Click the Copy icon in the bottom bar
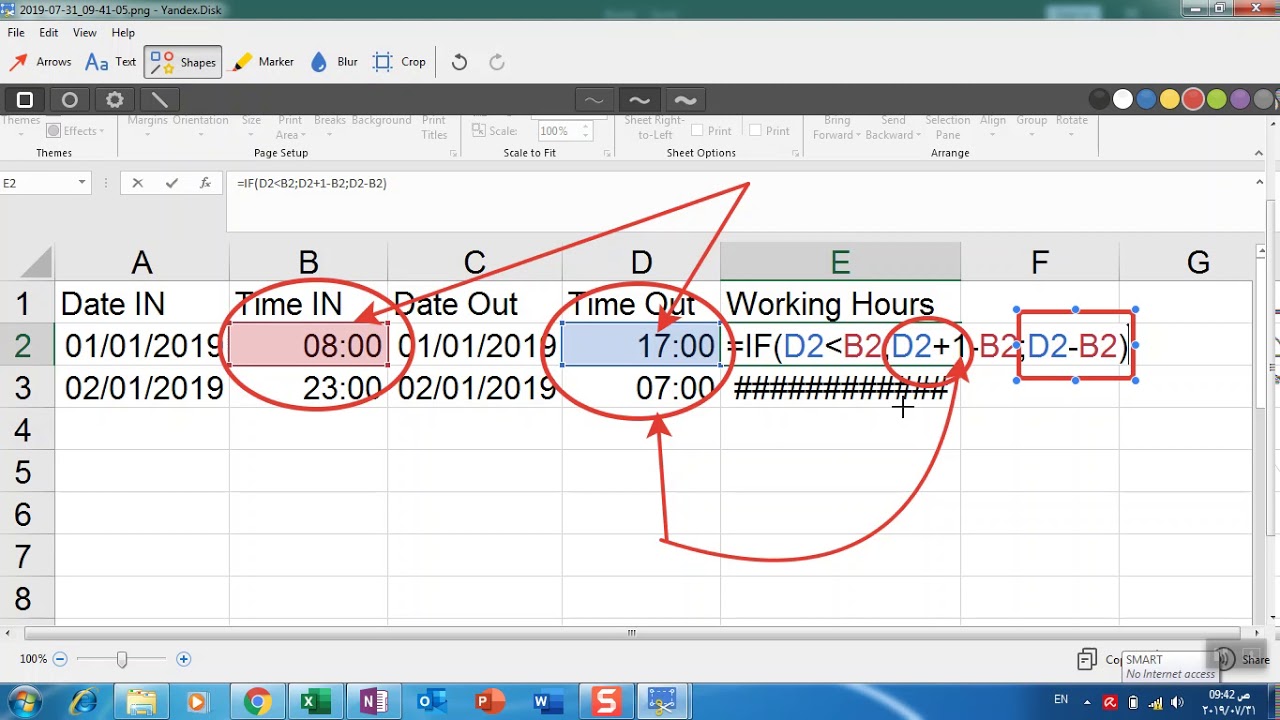 click(1086, 659)
